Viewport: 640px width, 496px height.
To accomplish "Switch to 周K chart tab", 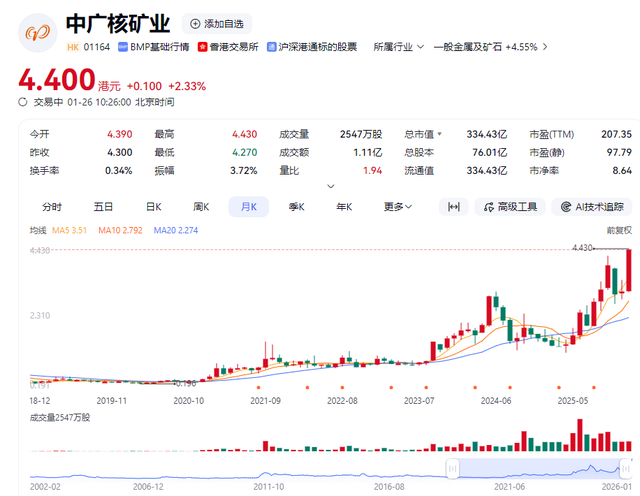I will [x=201, y=207].
